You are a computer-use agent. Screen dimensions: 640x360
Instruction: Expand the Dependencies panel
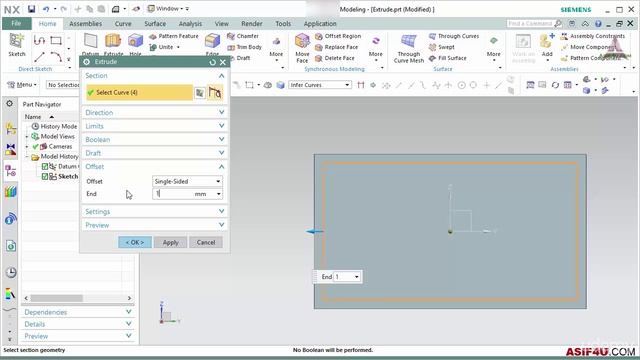[78, 312]
